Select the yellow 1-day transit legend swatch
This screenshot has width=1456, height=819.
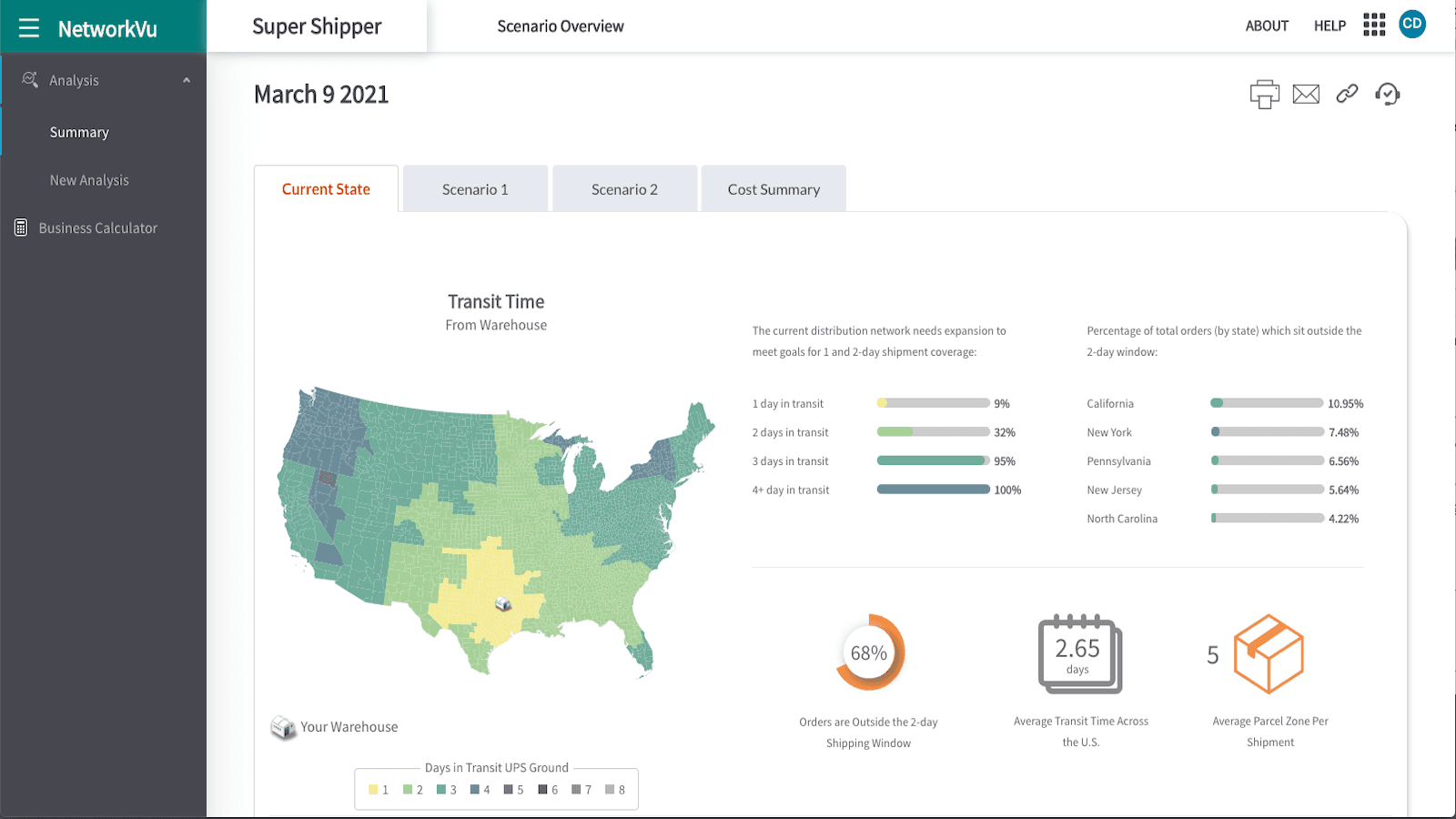coord(374,789)
